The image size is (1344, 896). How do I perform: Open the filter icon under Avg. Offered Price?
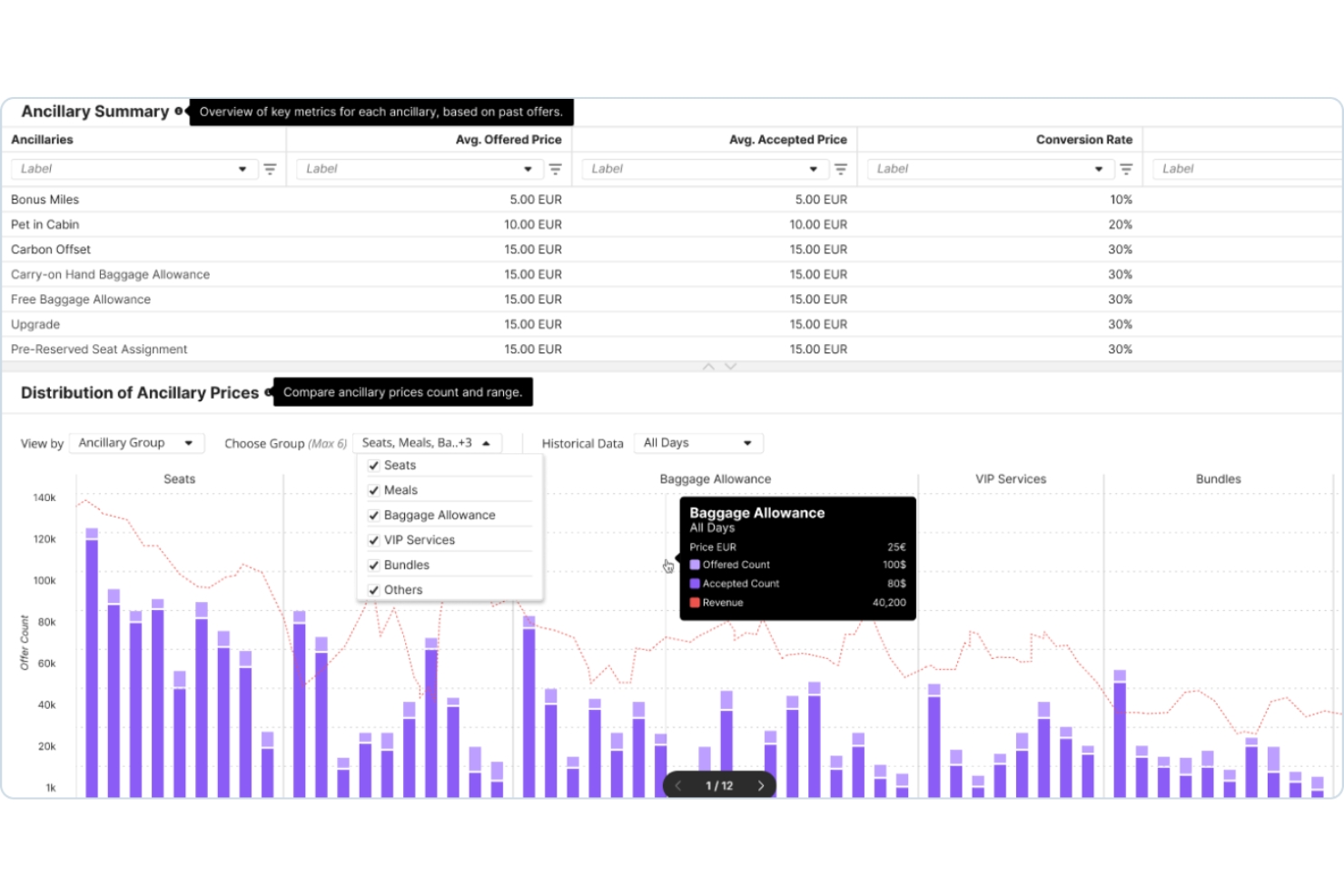pos(555,169)
